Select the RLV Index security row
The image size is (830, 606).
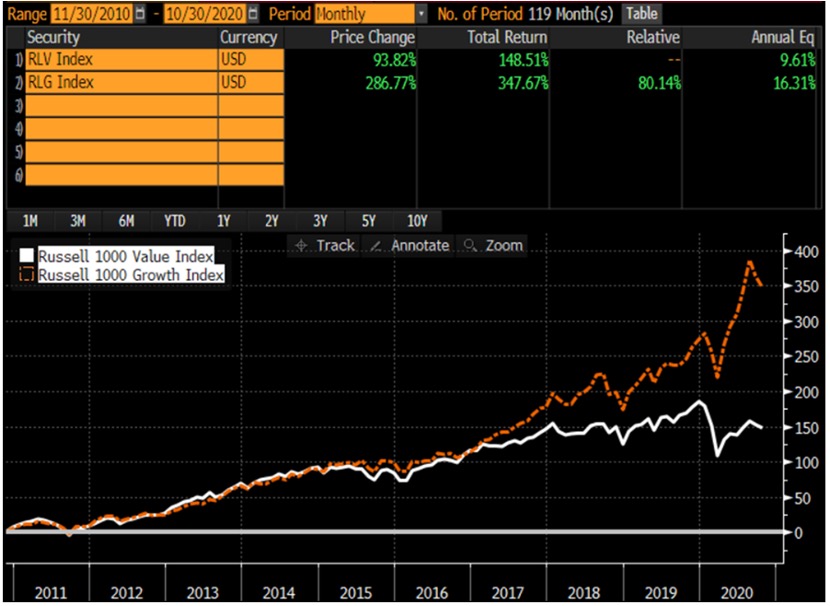(x=120, y=60)
